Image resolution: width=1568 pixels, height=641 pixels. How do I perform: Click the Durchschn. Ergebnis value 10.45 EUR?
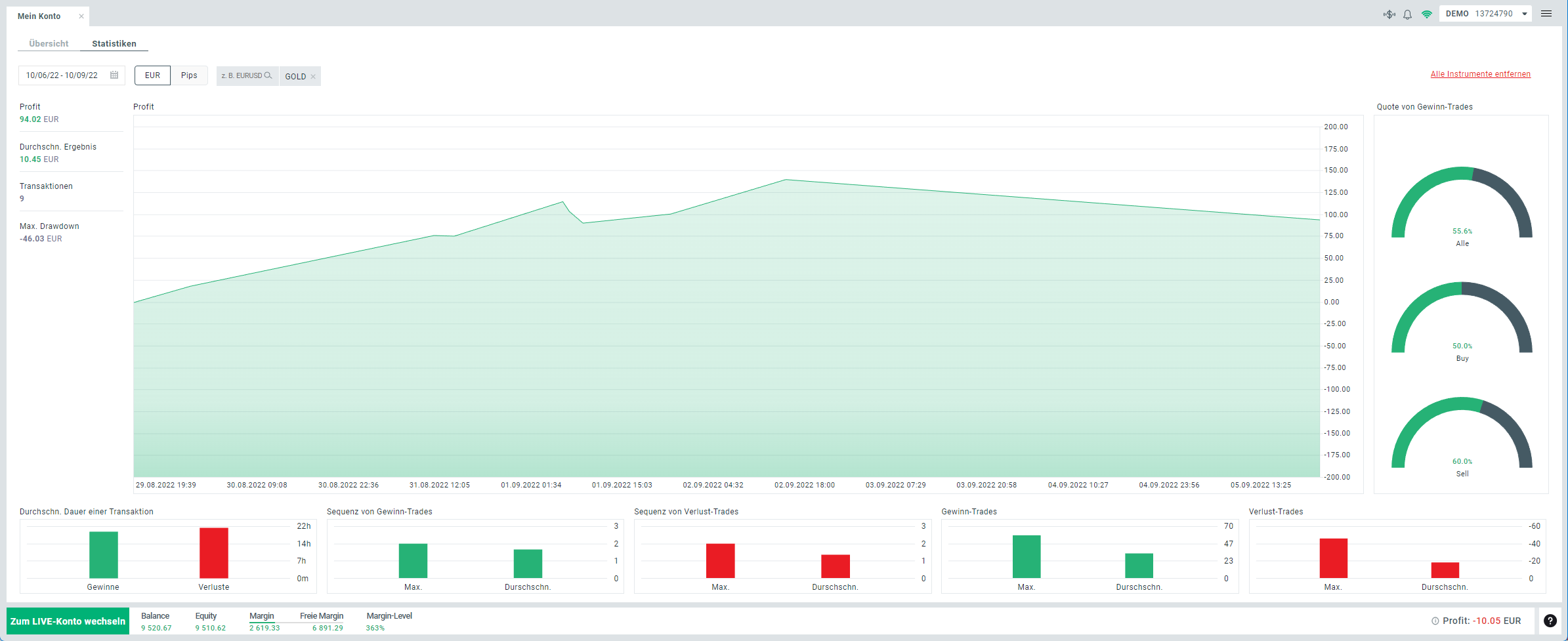point(39,159)
